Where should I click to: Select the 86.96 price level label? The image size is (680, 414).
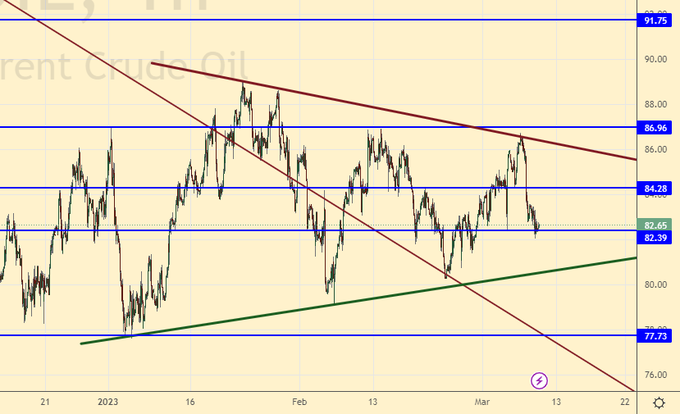656,128
